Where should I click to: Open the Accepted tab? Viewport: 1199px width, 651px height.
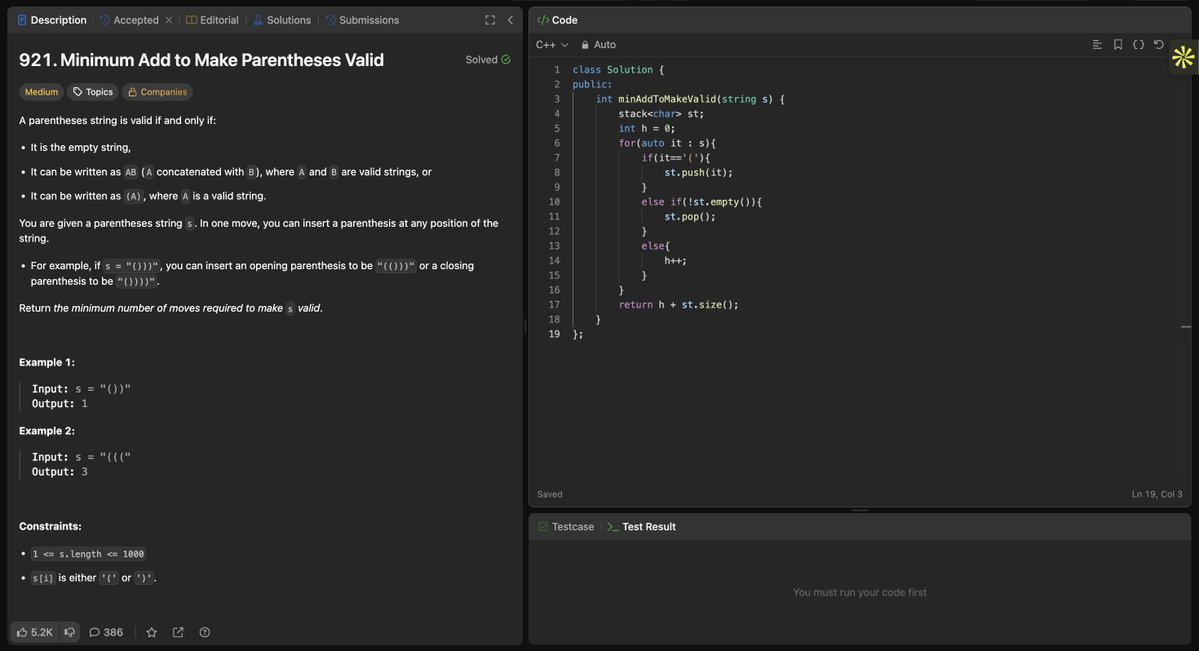(129, 20)
